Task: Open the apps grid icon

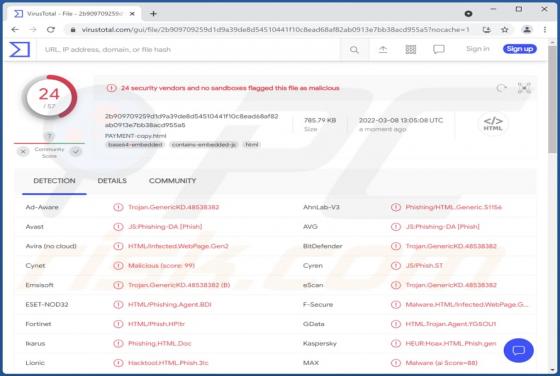Action: [x=411, y=50]
